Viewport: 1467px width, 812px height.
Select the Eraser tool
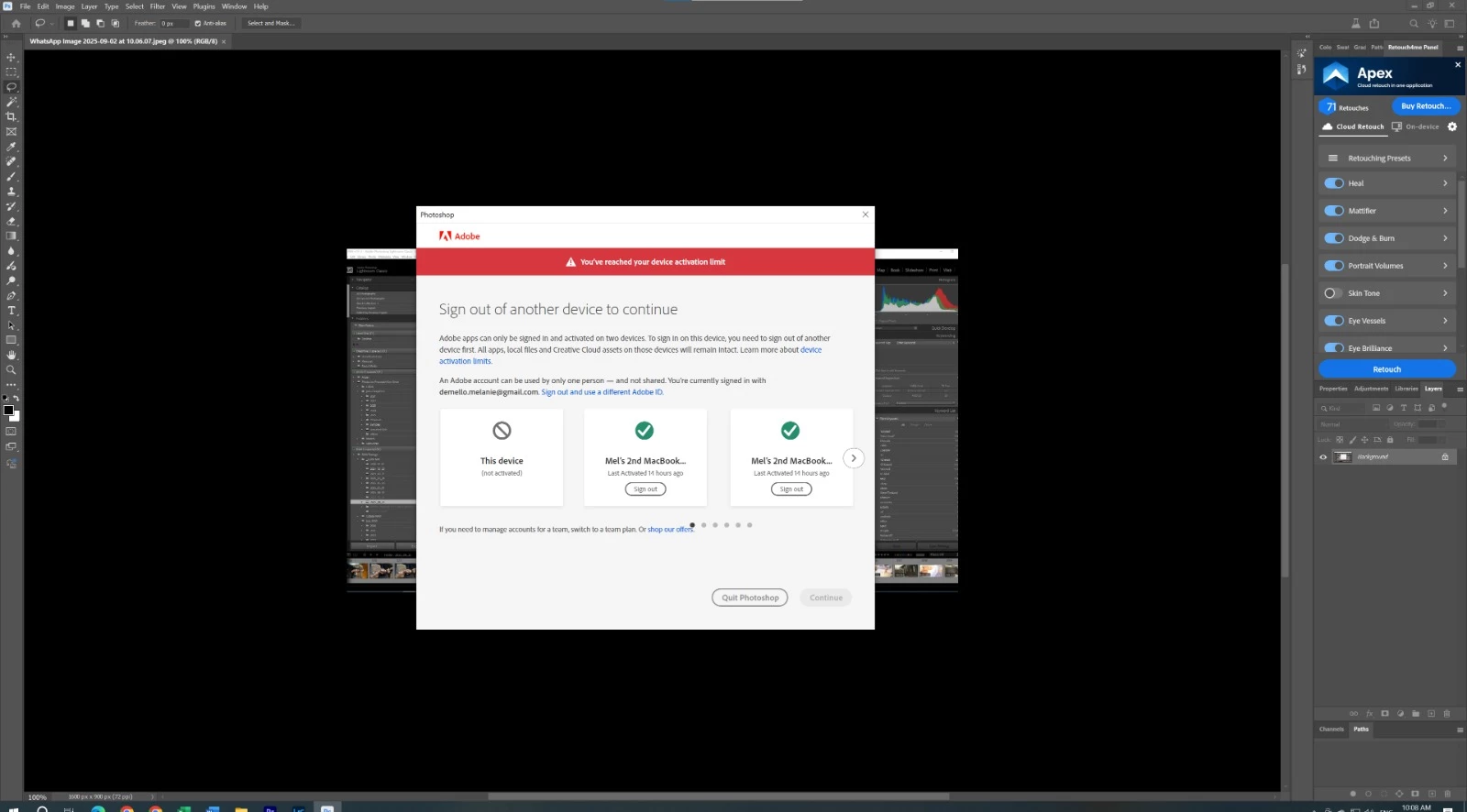click(11, 221)
